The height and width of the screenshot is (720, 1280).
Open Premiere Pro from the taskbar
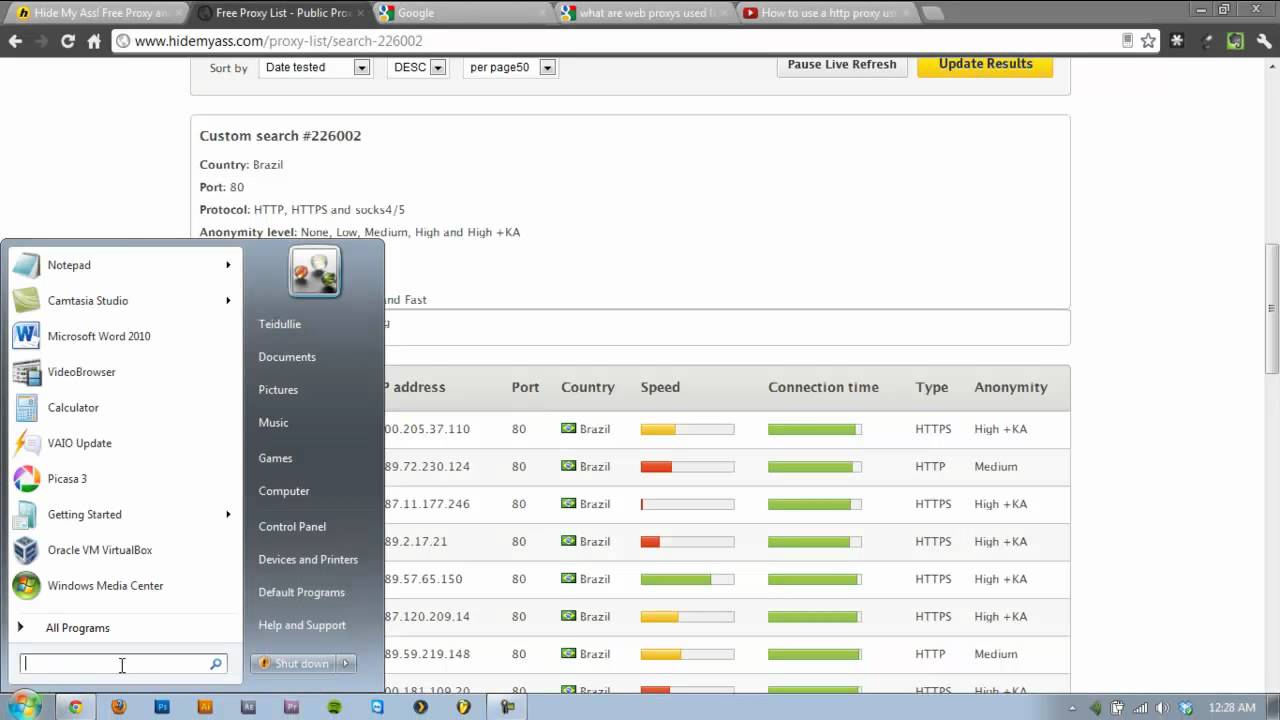[x=291, y=707]
